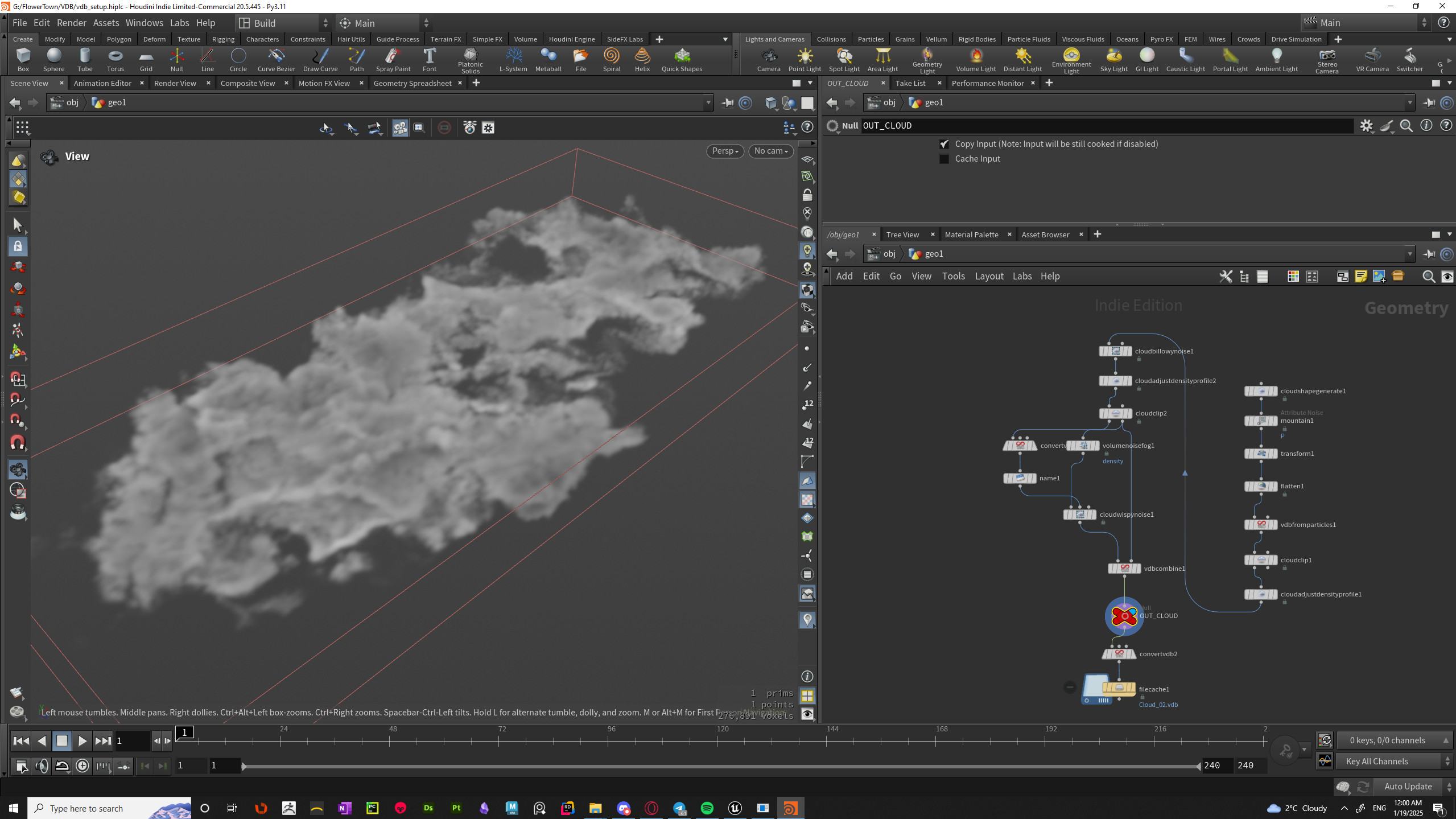The image size is (1456, 819).
Task: Open network editor Layout menu
Action: [989, 276]
